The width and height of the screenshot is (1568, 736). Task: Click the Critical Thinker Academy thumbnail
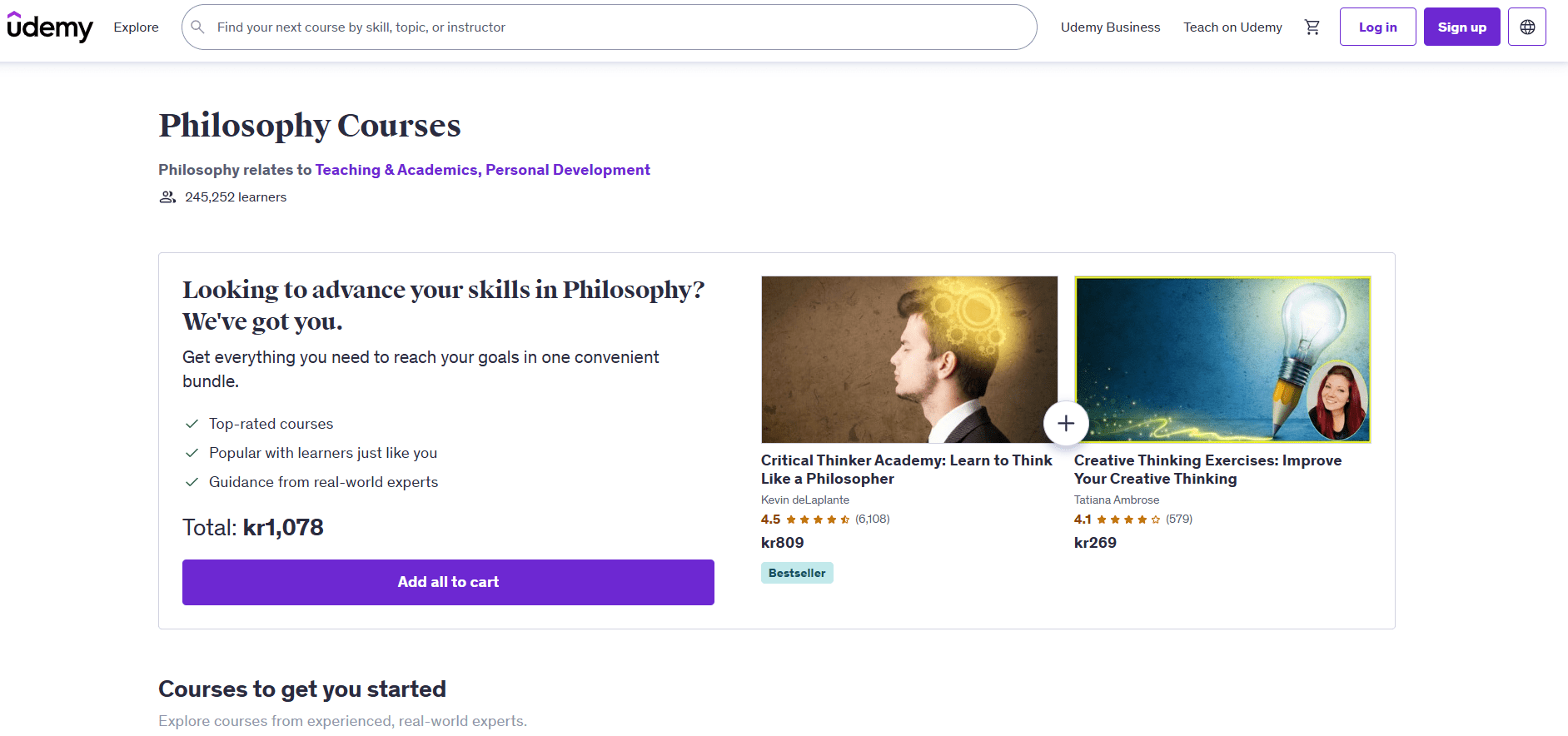tap(909, 360)
